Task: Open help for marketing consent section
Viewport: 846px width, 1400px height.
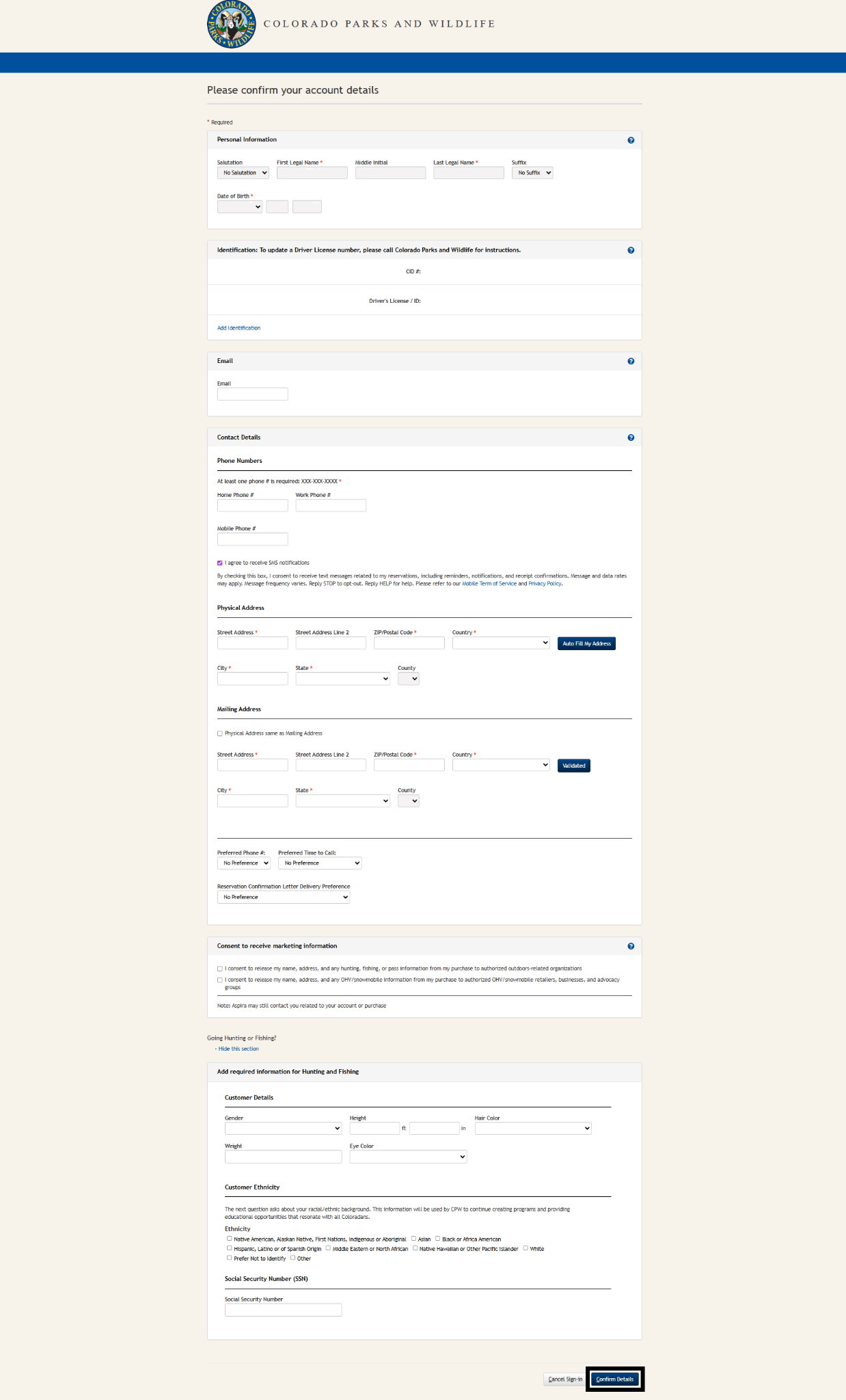Action: [630, 945]
